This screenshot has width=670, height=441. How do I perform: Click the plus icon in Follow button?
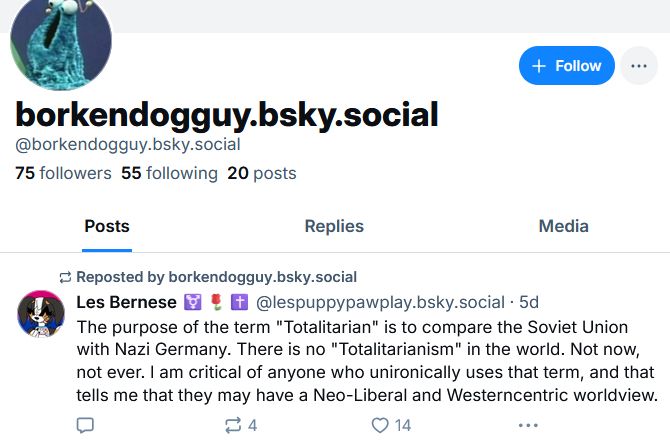click(539, 66)
